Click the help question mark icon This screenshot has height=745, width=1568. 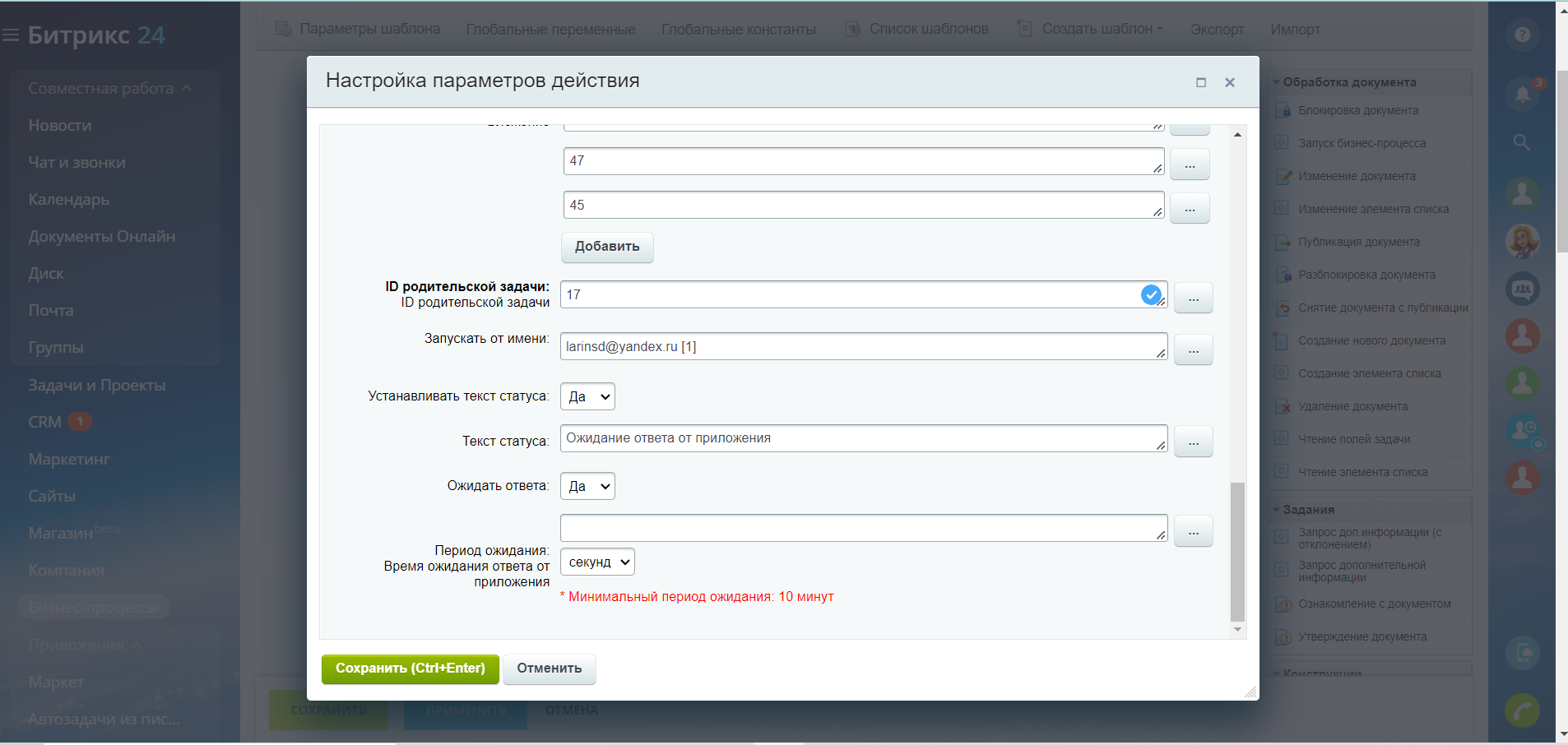click(x=1522, y=35)
